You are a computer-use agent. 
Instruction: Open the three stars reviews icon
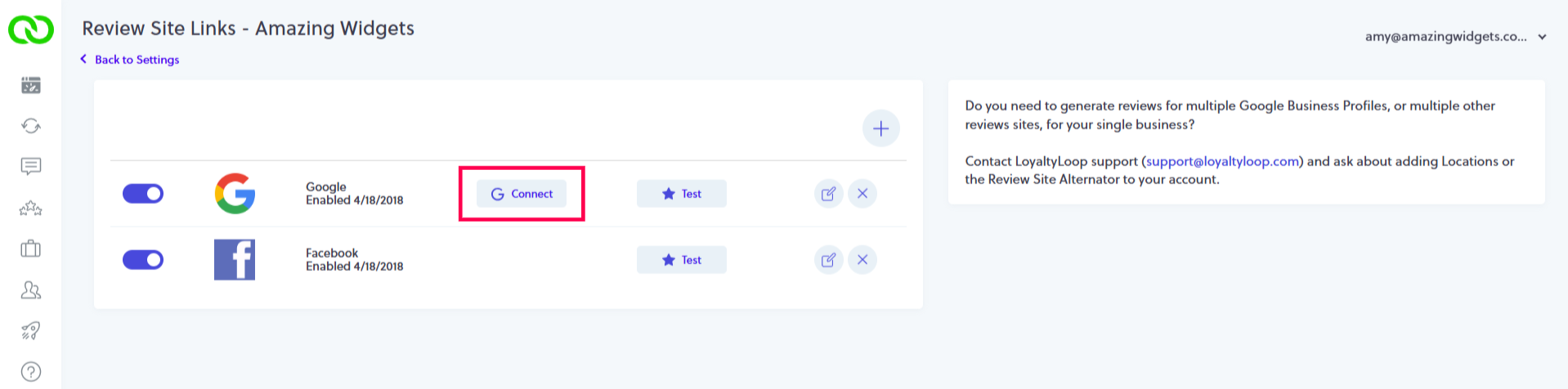[x=31, y=208]
